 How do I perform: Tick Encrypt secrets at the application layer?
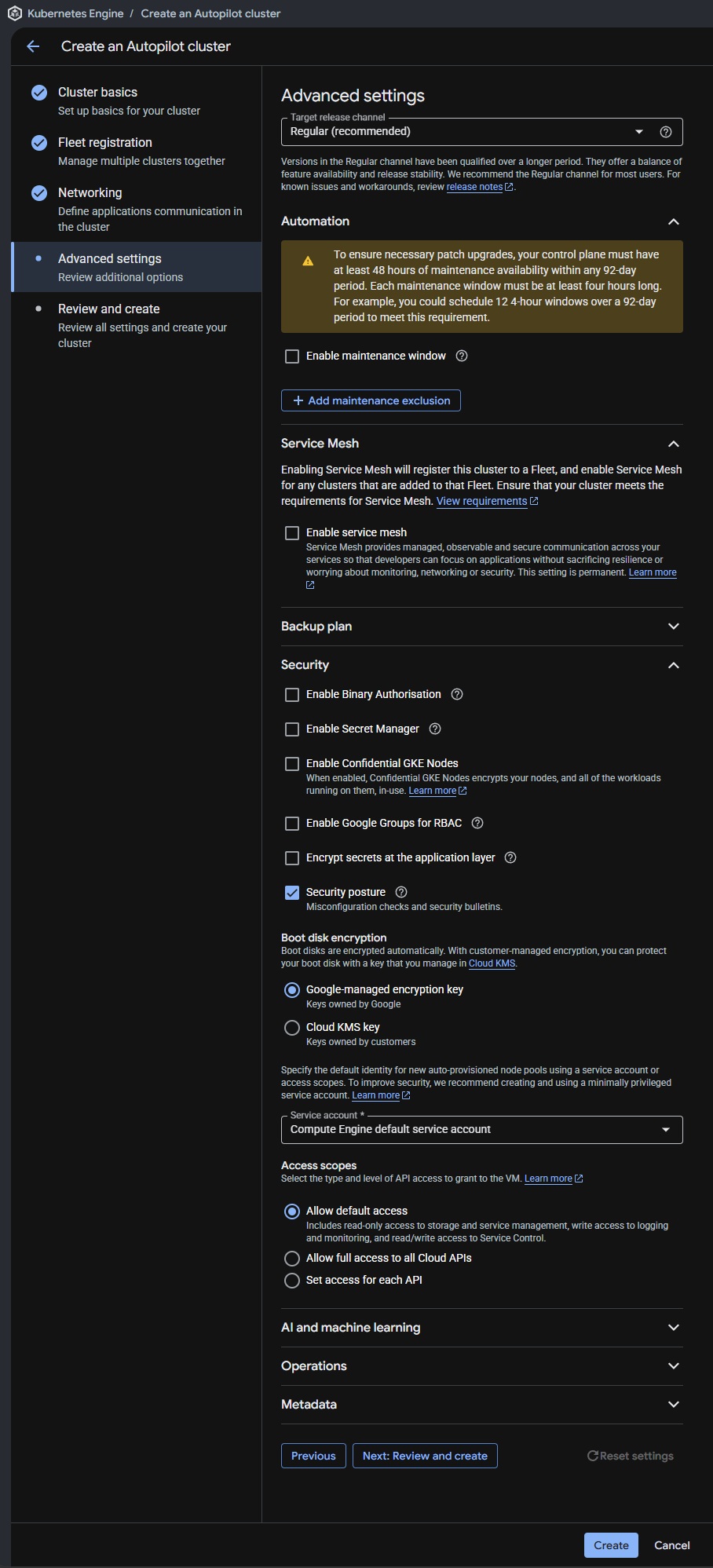tap(292, 858)
